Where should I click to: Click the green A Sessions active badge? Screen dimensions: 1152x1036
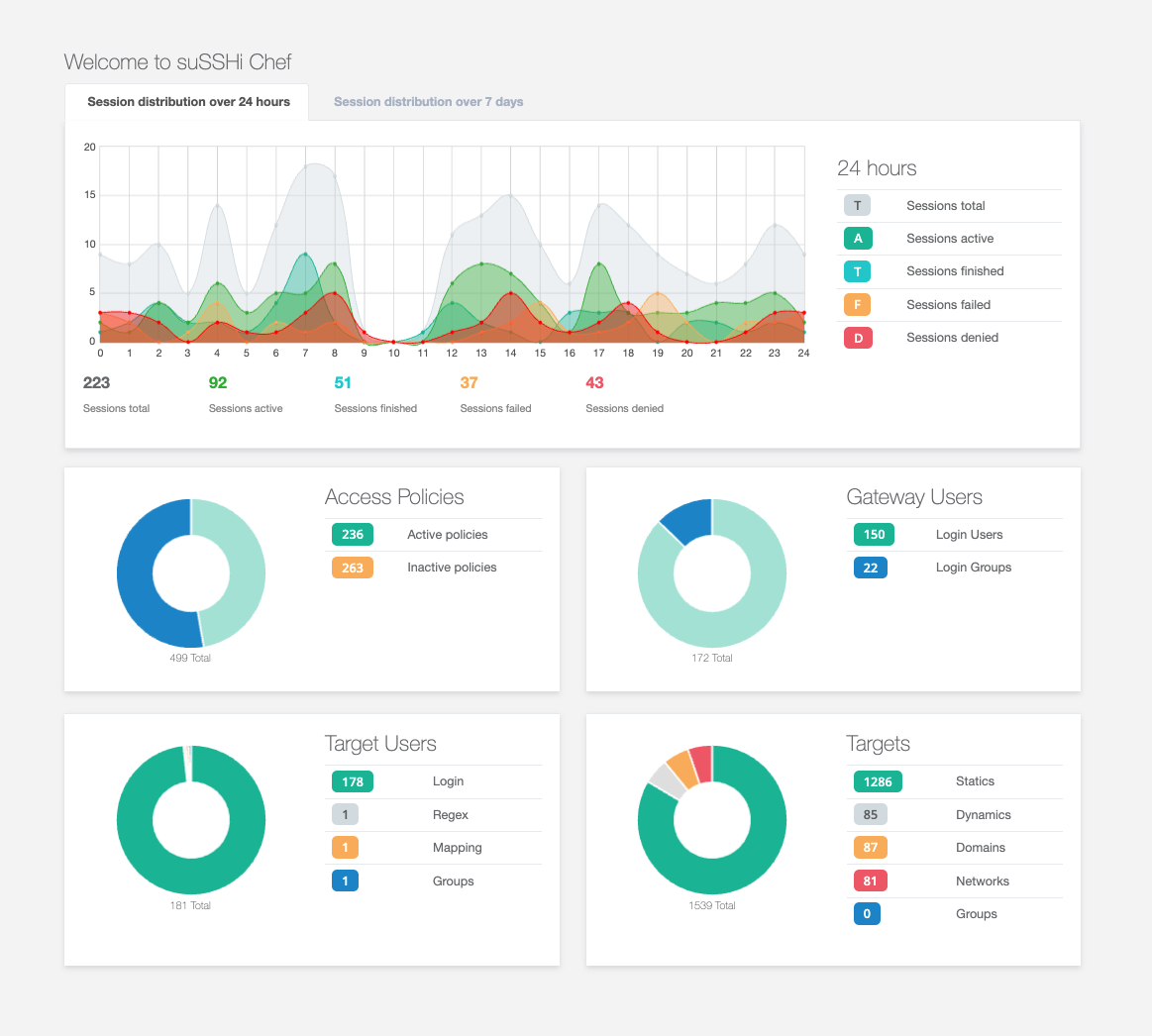(858, 238)
